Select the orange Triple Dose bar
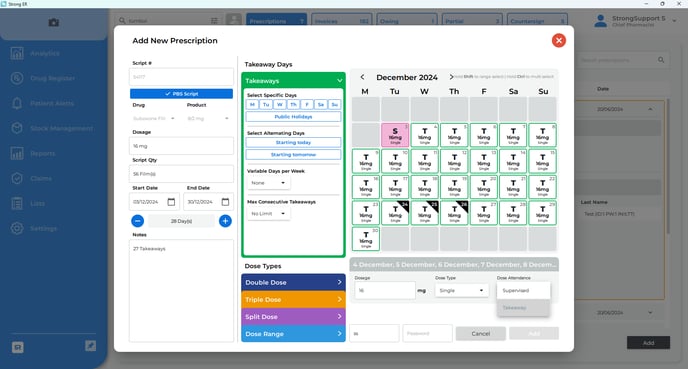 pos(293,300)
